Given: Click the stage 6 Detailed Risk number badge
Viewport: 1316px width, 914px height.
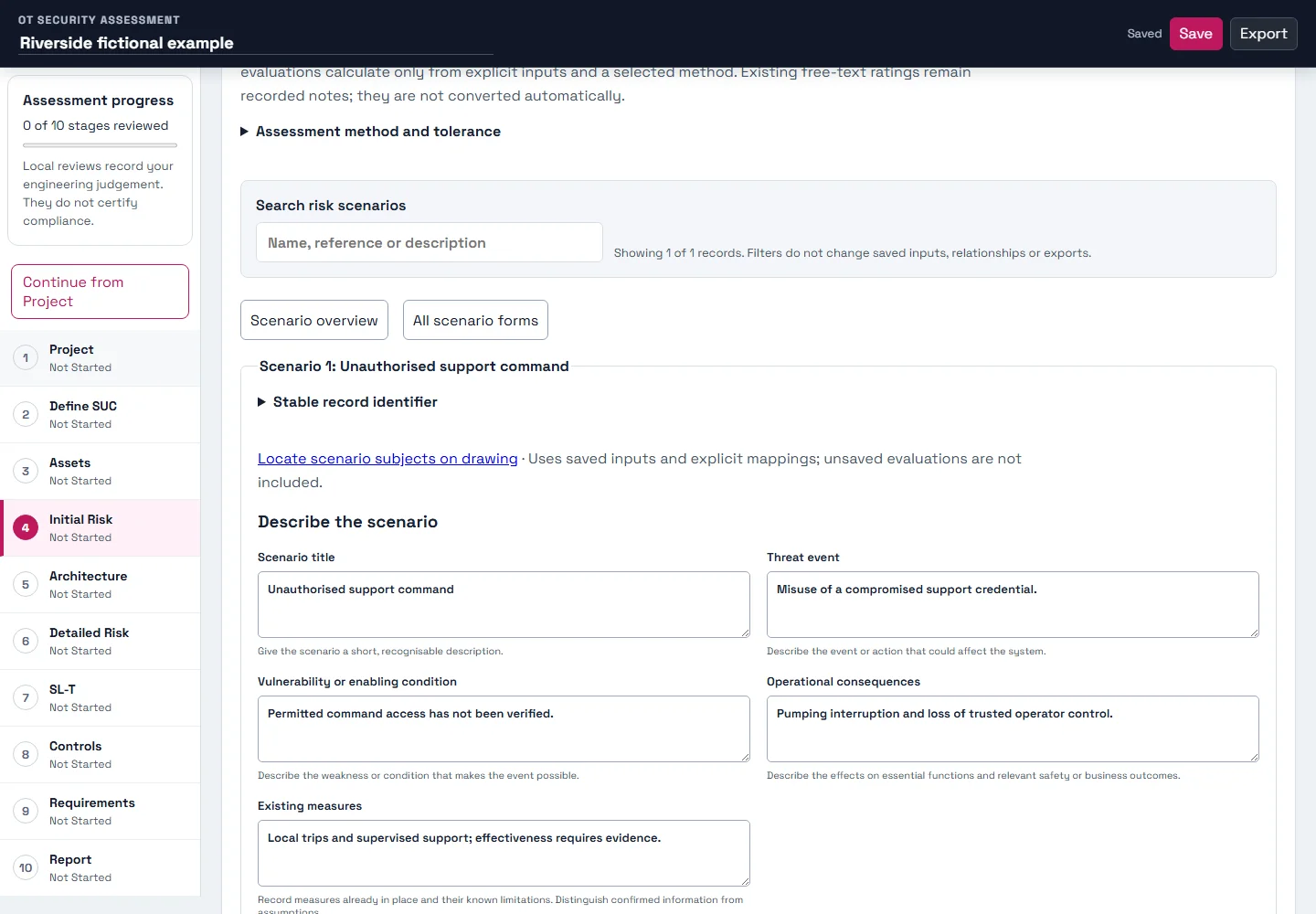Looking at the screenshot, I should (26, 642).
